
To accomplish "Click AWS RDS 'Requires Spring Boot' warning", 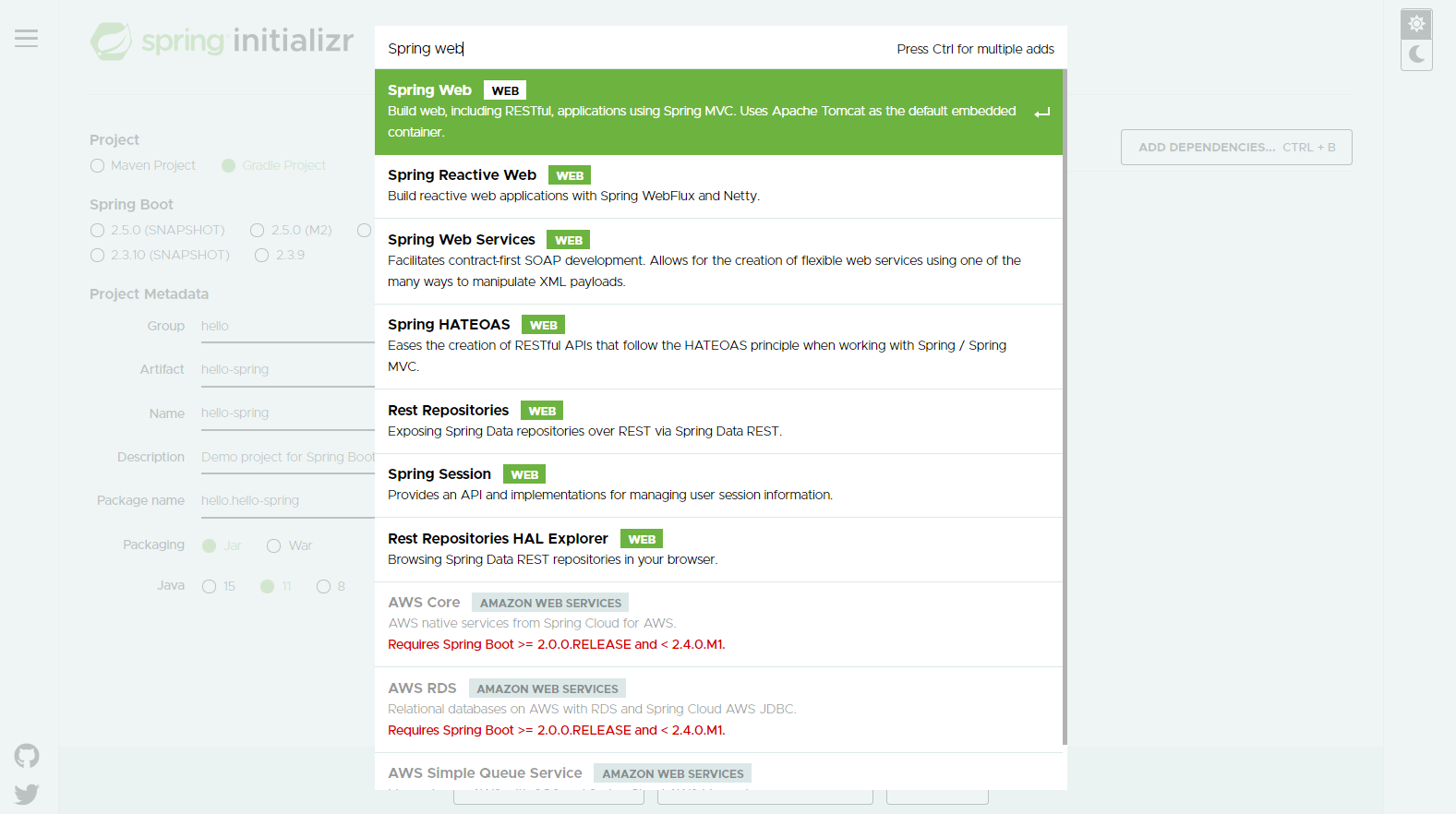I will pos(557,730).
